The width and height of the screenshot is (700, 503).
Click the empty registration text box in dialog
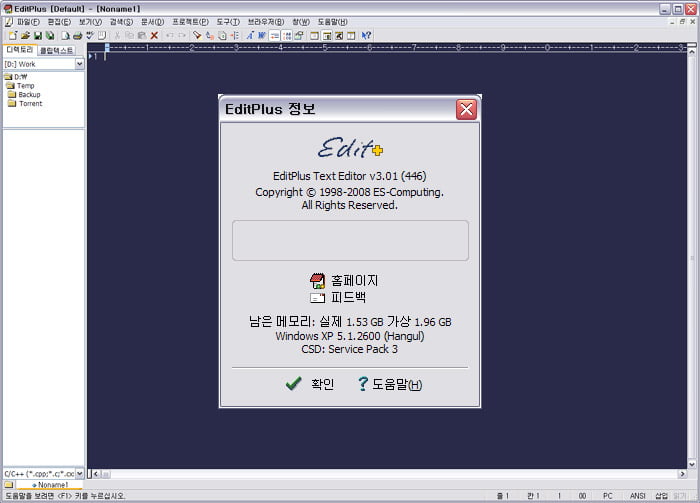(350, 241)
